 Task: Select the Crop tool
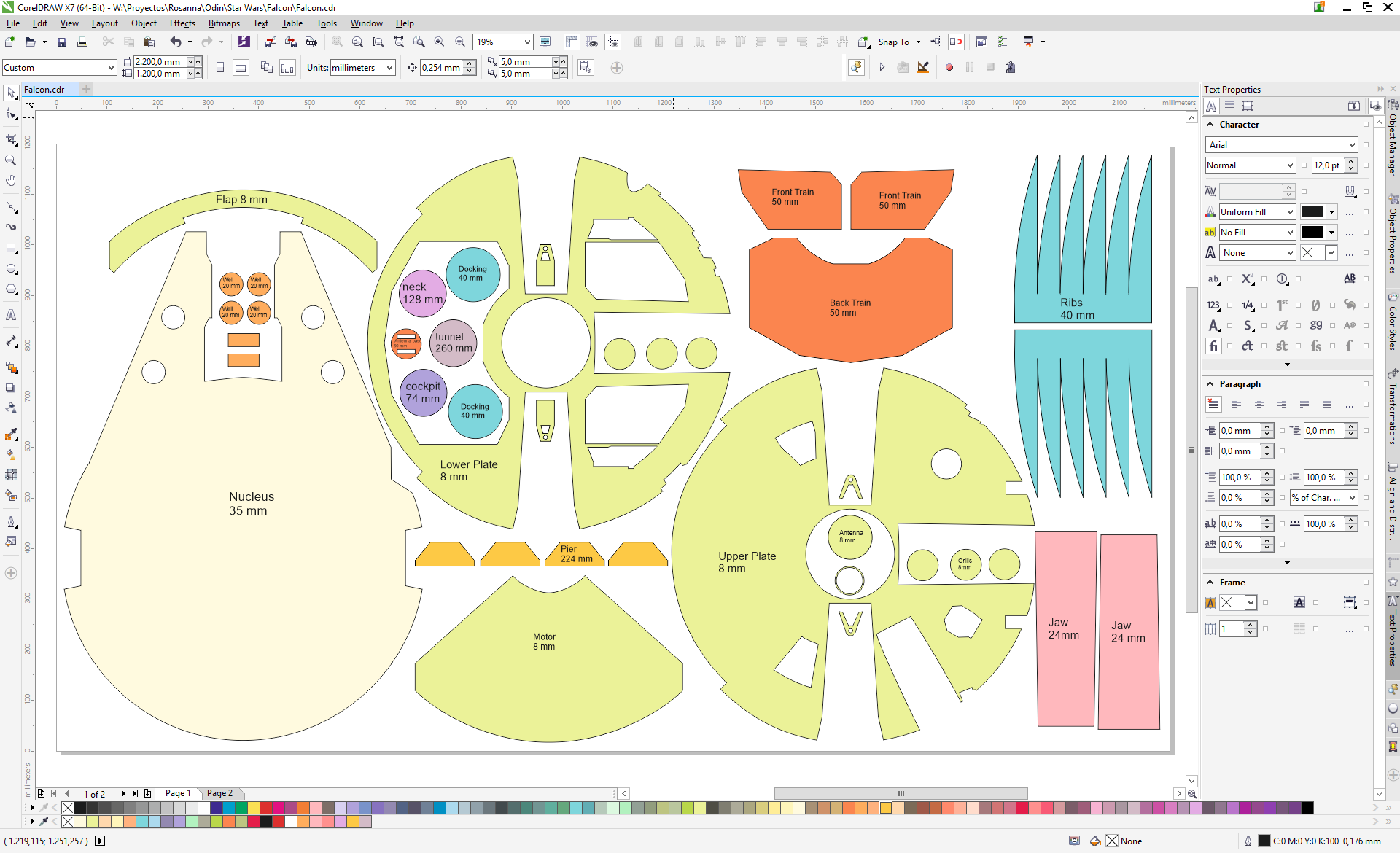click(11, 139)
